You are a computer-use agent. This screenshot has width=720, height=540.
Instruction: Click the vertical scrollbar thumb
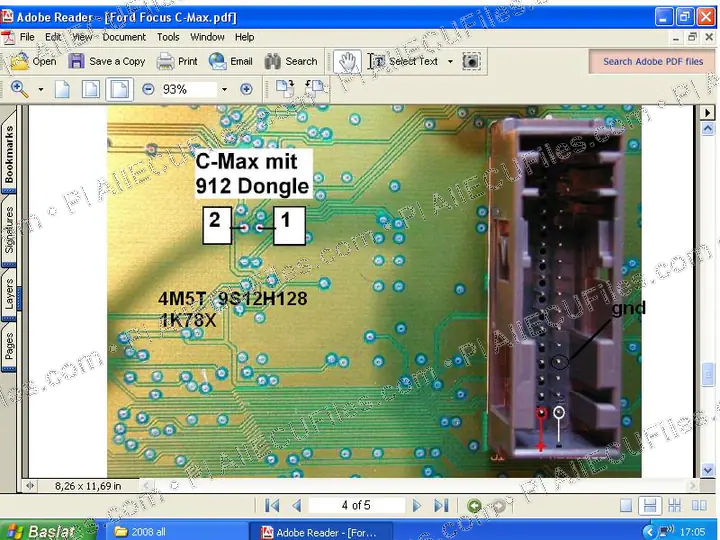pyautogui.click(x=708, y=374)
